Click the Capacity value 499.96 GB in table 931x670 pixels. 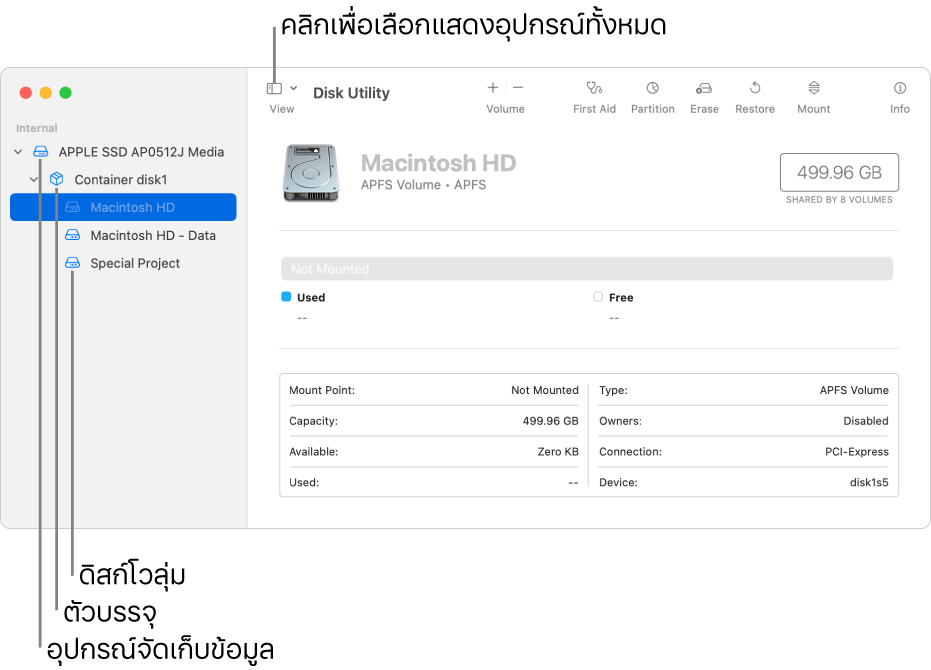(x=550, y=421)
